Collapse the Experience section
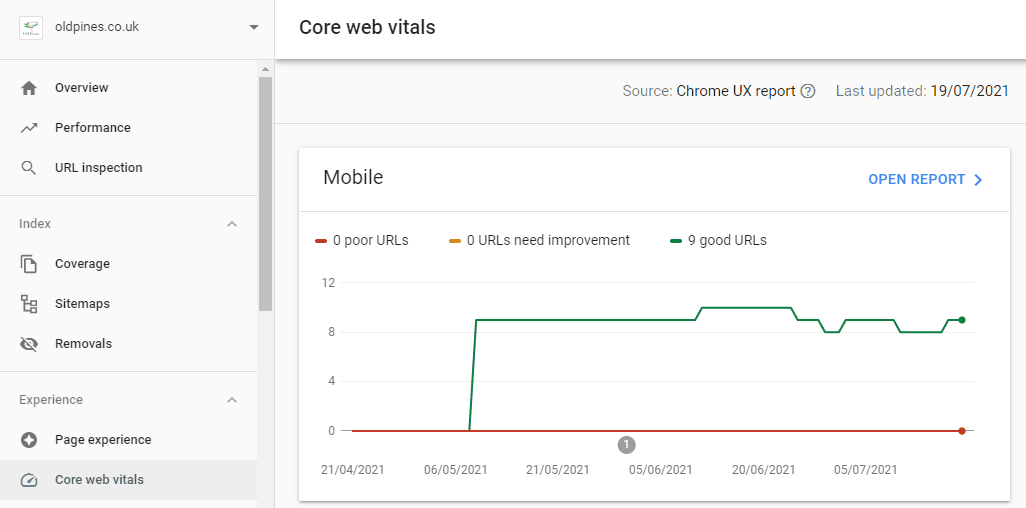 [232, 400]
